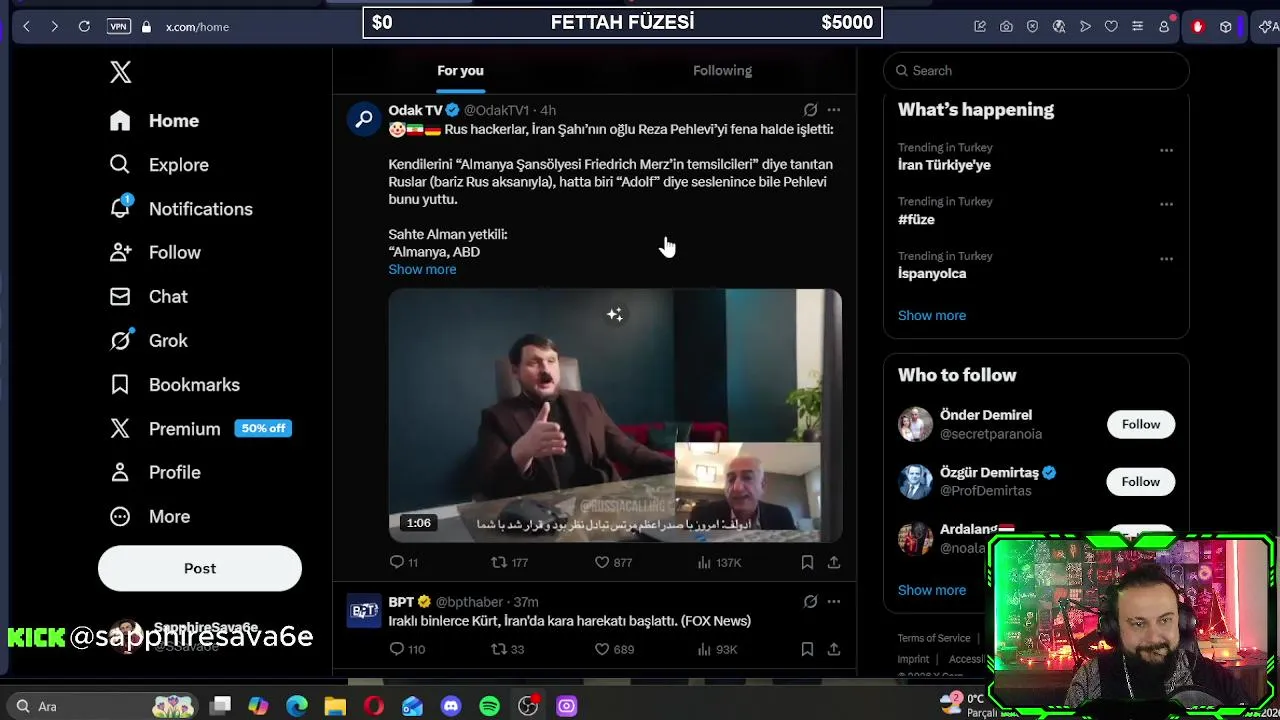Switch to the Following tab
Image resolution: width=1280 pixels, height=720 pixels.
tap(722, 71)
